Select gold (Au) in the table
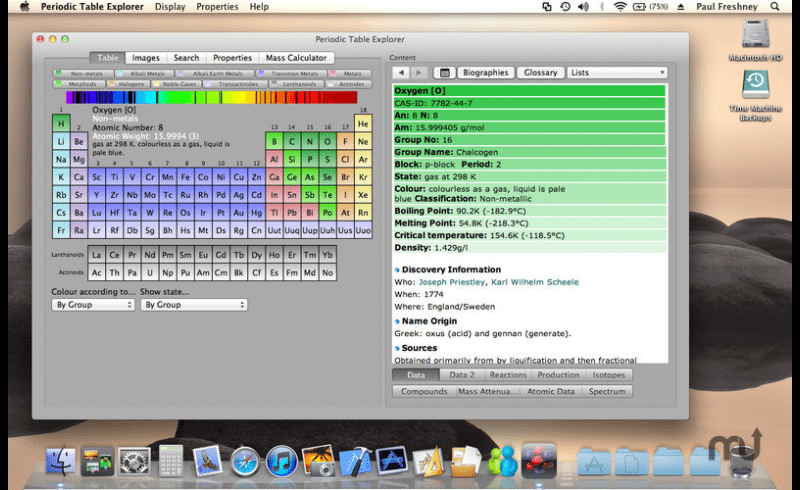 238,212
